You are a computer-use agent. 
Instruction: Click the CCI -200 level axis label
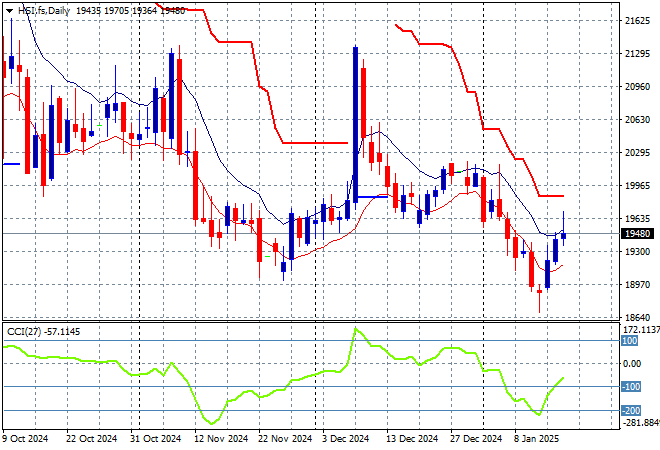tap(632, 410)
